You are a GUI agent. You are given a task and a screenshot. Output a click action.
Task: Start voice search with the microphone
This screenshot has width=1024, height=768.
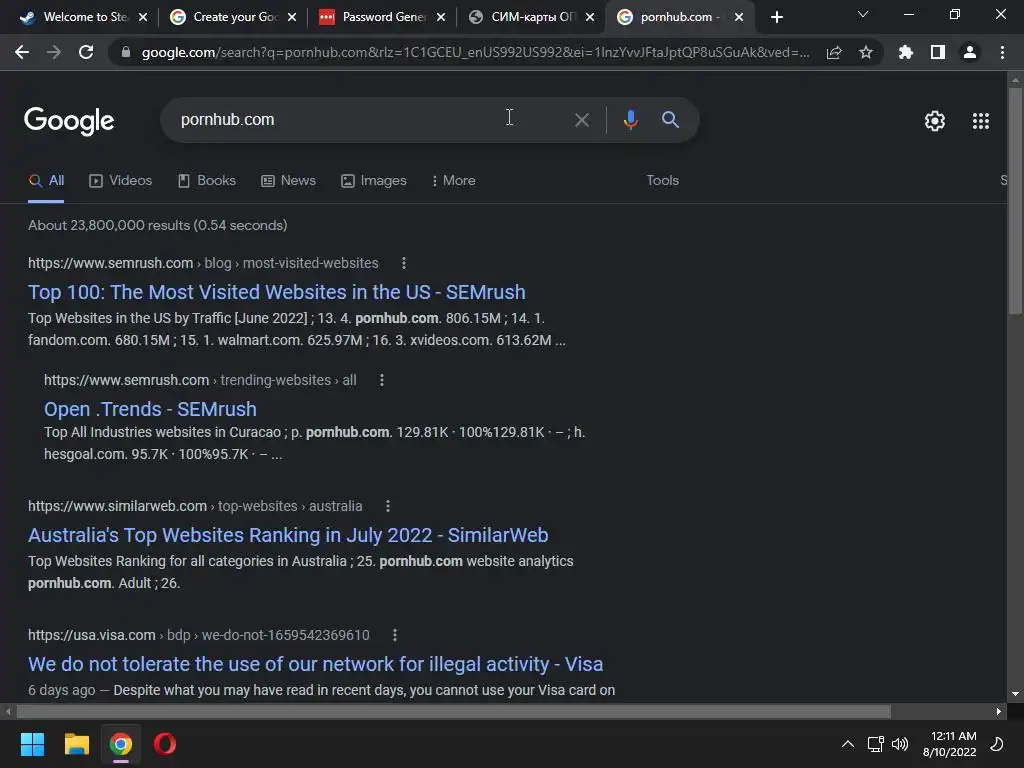[630, 120]
